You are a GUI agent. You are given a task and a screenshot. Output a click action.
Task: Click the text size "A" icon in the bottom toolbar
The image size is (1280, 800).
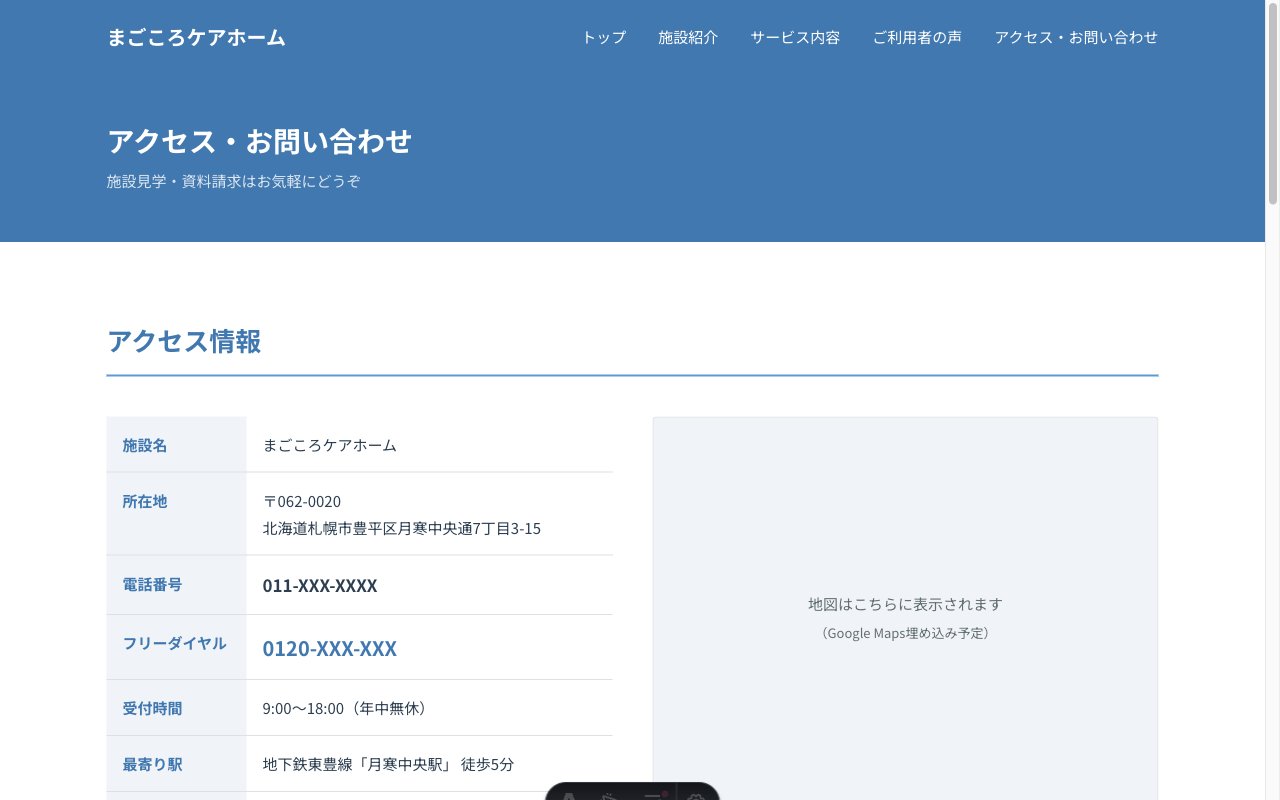(568, 797)
